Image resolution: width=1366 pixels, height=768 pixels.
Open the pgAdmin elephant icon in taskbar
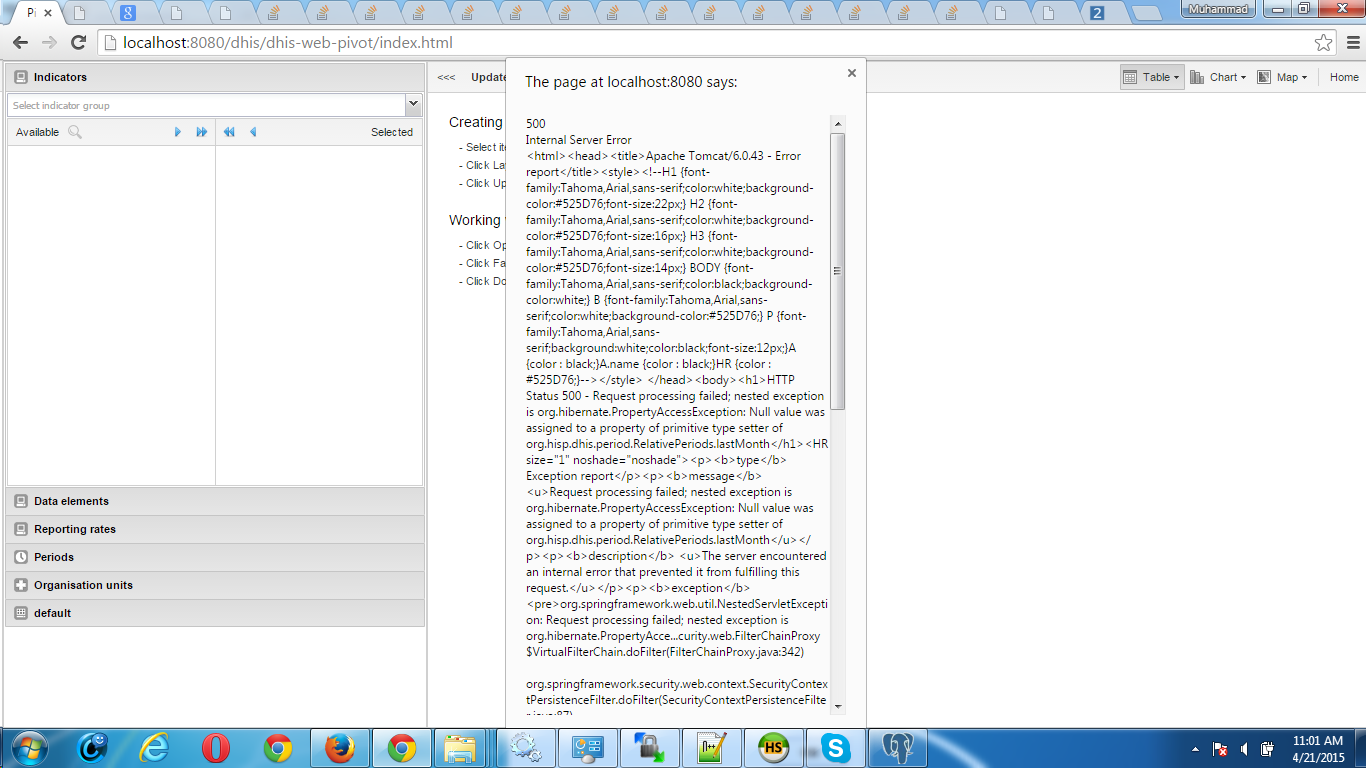(898, 748)
